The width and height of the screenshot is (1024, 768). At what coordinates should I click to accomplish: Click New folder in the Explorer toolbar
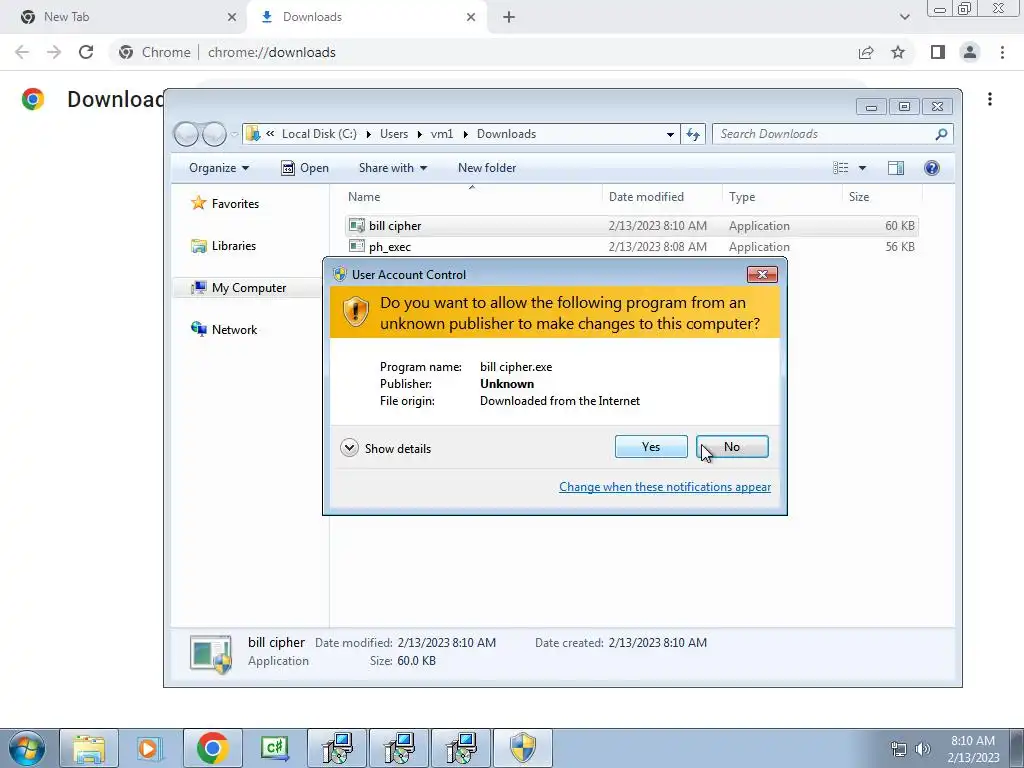point(487,168)
